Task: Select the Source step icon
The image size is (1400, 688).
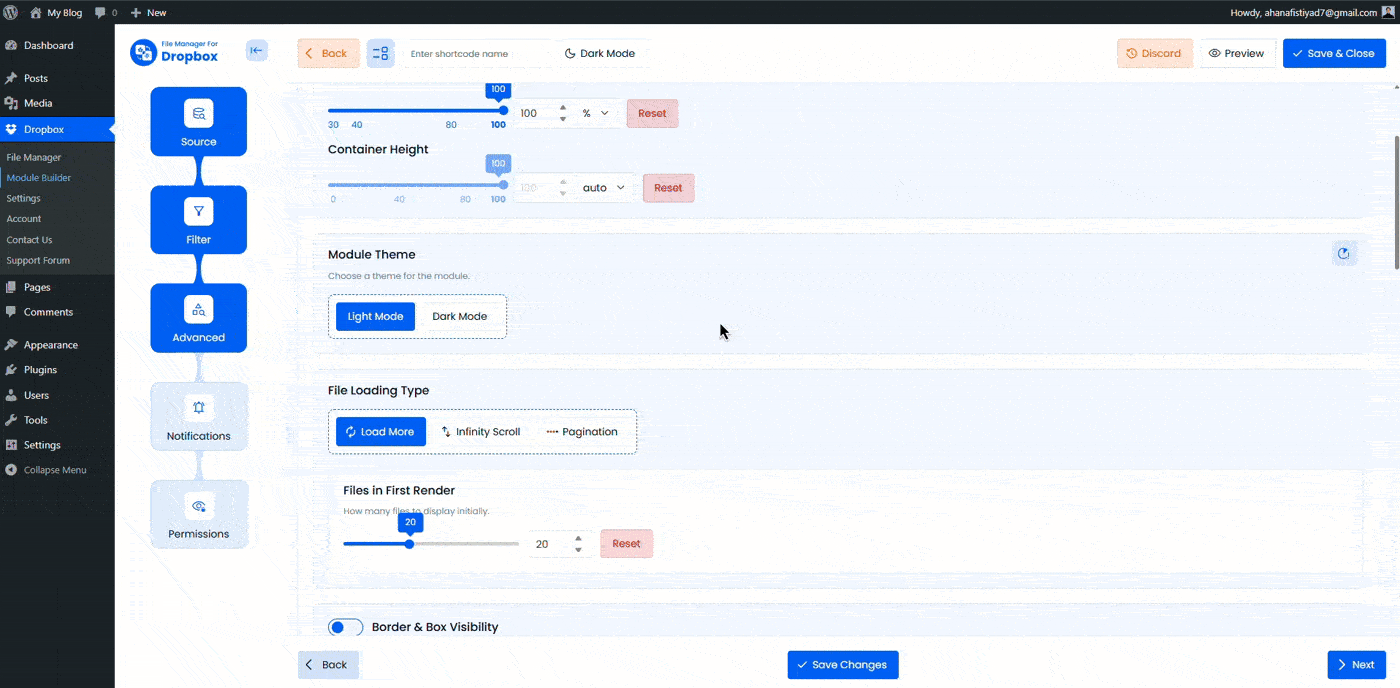Action: coord(198,113)
